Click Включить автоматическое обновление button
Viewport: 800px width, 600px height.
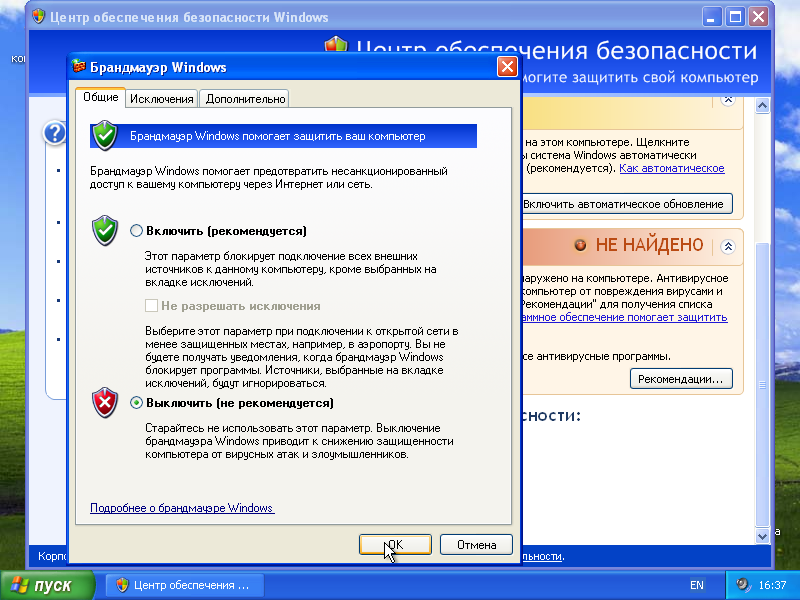click(x=627, y=204)
